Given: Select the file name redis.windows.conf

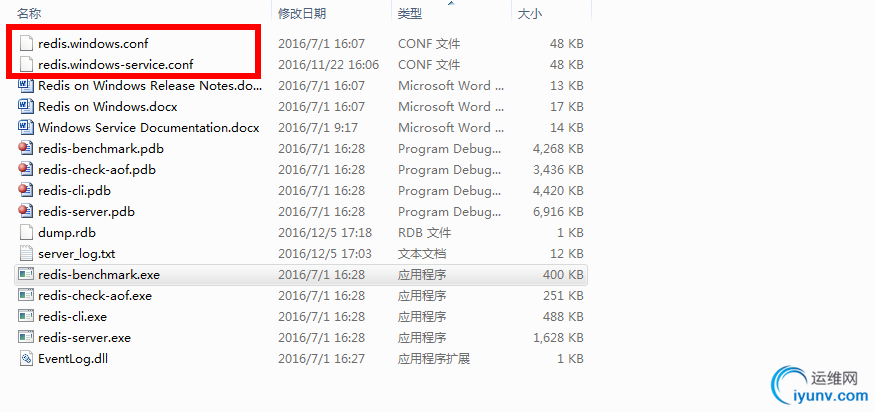Looking at the screenshot, I should point(93,43).
